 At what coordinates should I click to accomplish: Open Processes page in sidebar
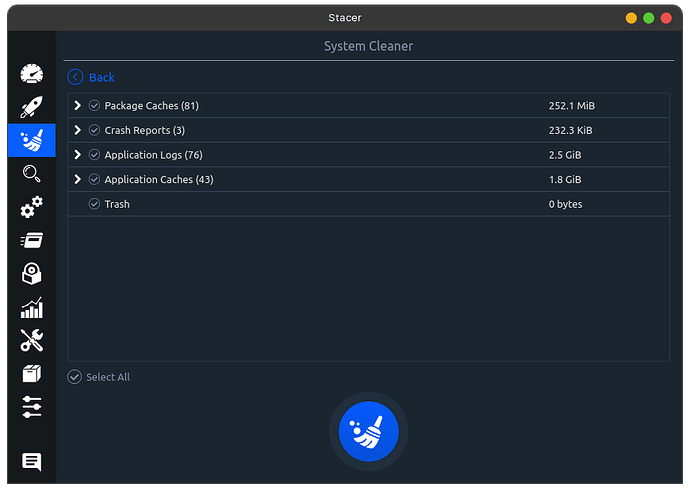coord(32,240)
